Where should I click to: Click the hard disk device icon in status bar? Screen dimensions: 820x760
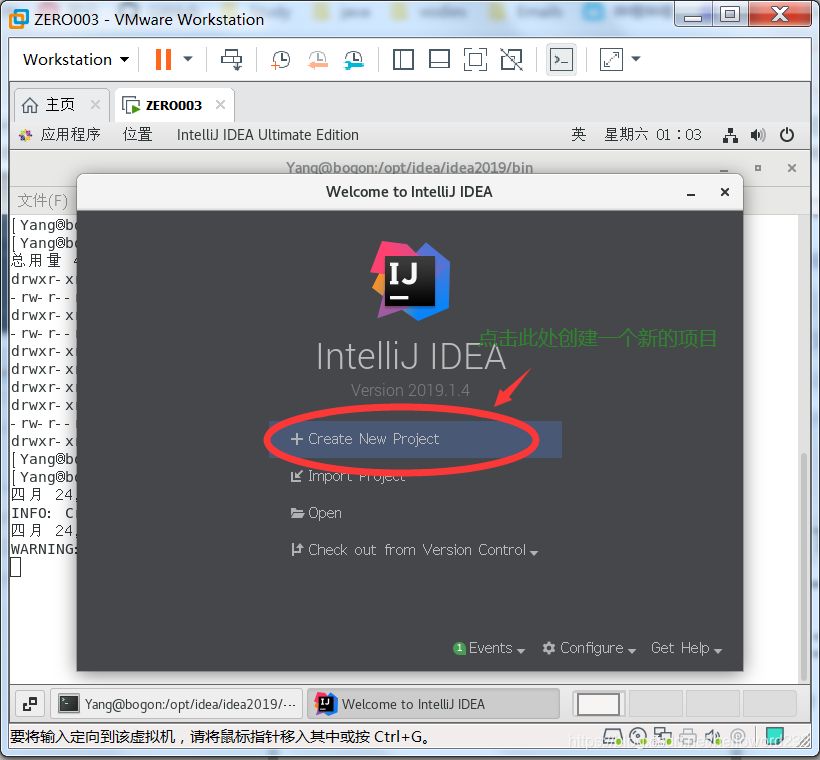tap(613, 737)
